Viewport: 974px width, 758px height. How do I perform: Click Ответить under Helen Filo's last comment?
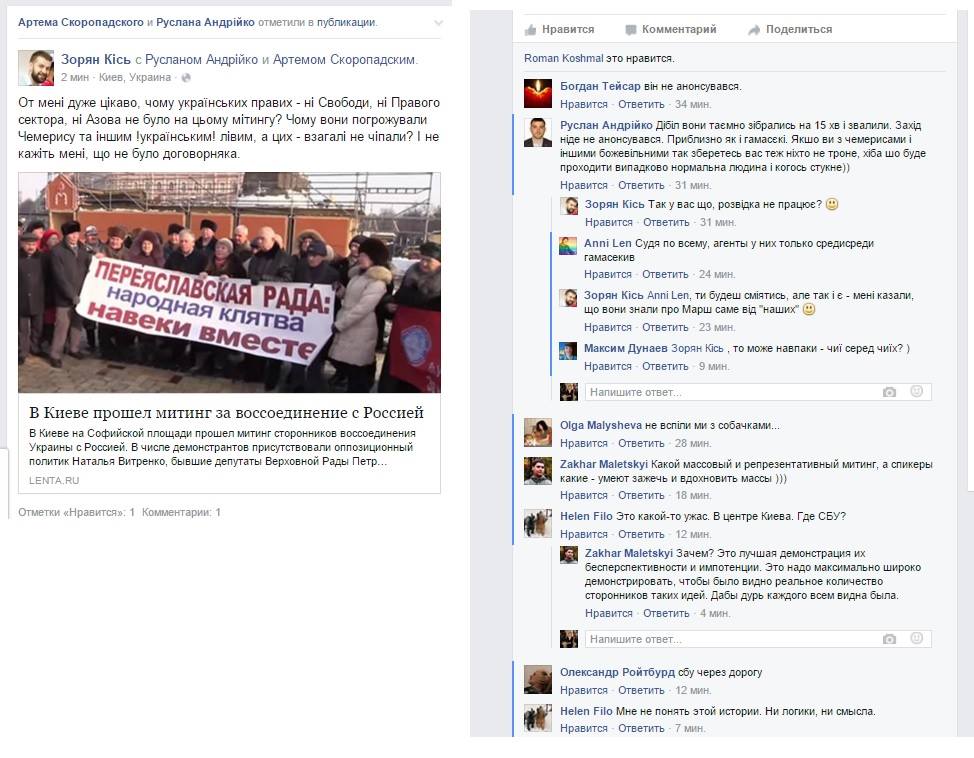(641, 728)
